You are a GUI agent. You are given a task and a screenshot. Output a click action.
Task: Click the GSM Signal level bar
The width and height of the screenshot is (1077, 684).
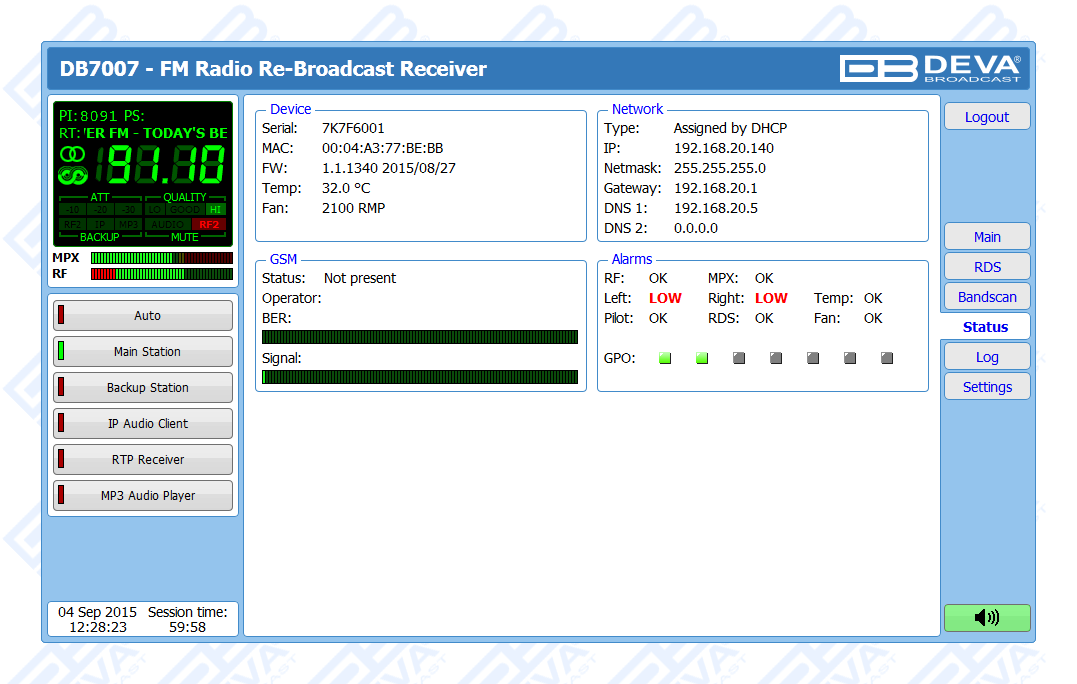420,377
